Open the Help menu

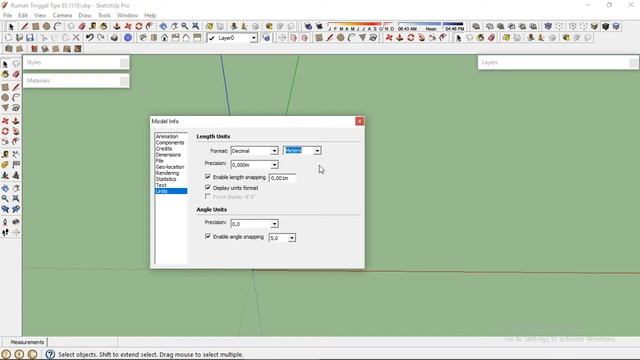tap(150, 15)
